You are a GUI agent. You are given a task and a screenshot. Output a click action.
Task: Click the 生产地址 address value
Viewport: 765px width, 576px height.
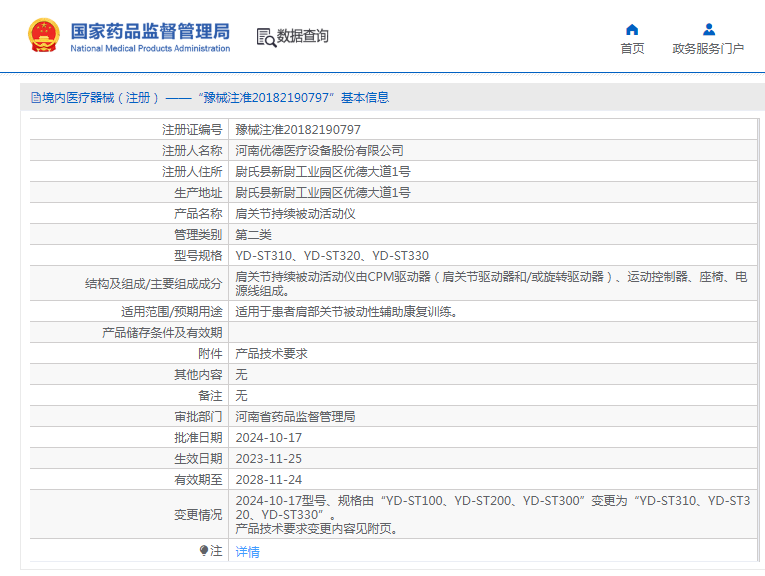[x=322, y=193]
